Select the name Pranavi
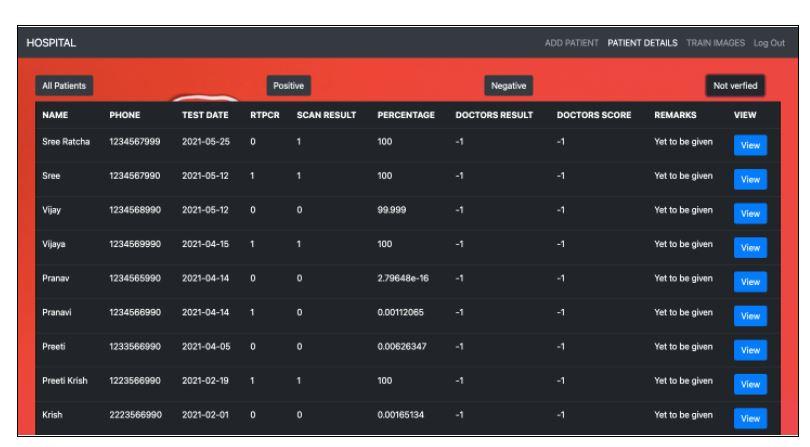The width and height of the screenshot is (810, 447). pyautogui.click(x=57, y=312)
